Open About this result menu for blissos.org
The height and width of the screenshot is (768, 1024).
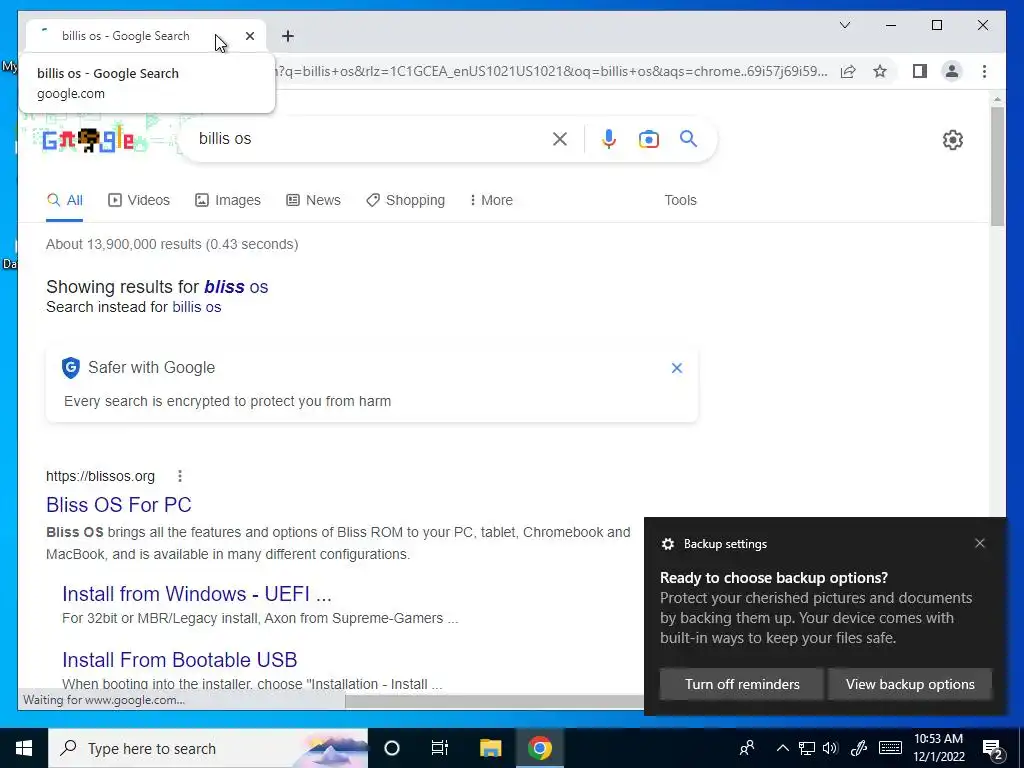[x=180, y=476]
